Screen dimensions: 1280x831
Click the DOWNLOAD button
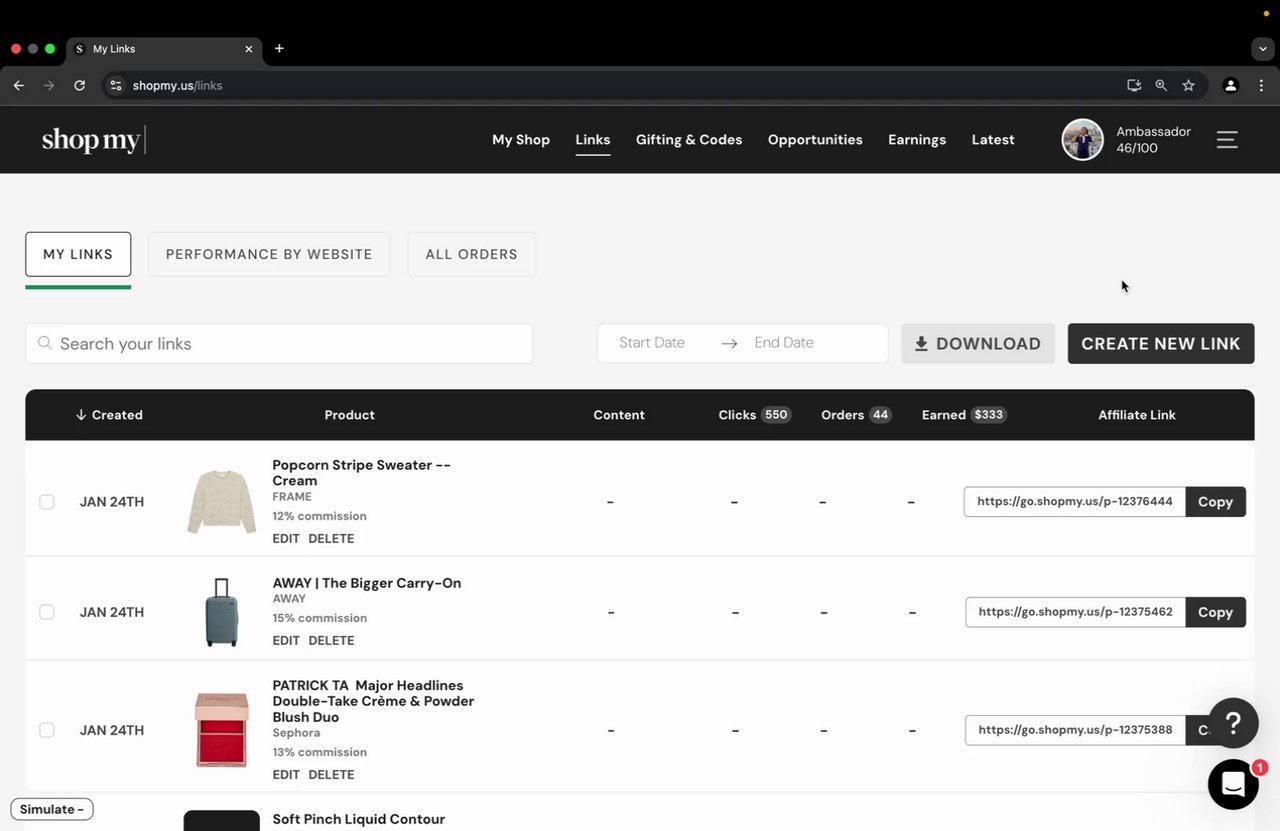978,343
